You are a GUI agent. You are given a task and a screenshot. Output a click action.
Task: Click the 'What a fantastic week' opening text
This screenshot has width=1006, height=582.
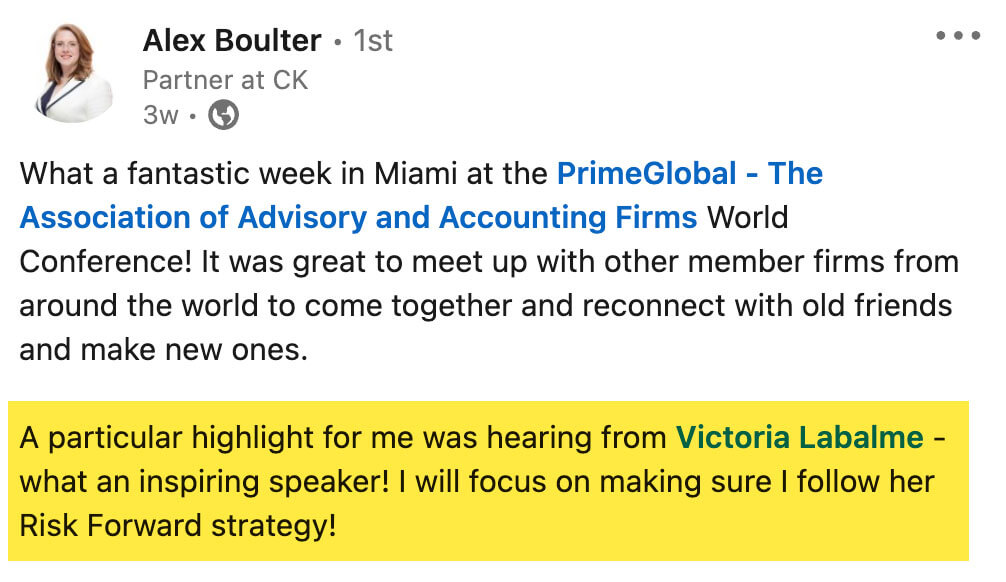coord(170,174)
